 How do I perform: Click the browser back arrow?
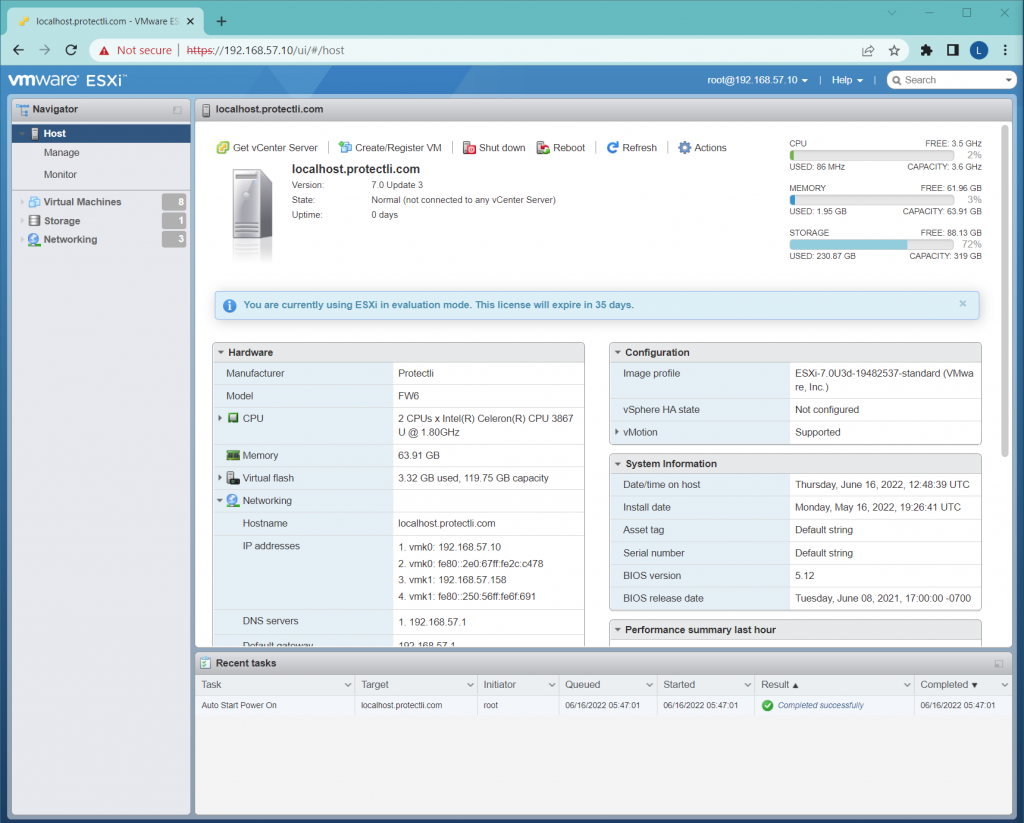coord(18,50)
